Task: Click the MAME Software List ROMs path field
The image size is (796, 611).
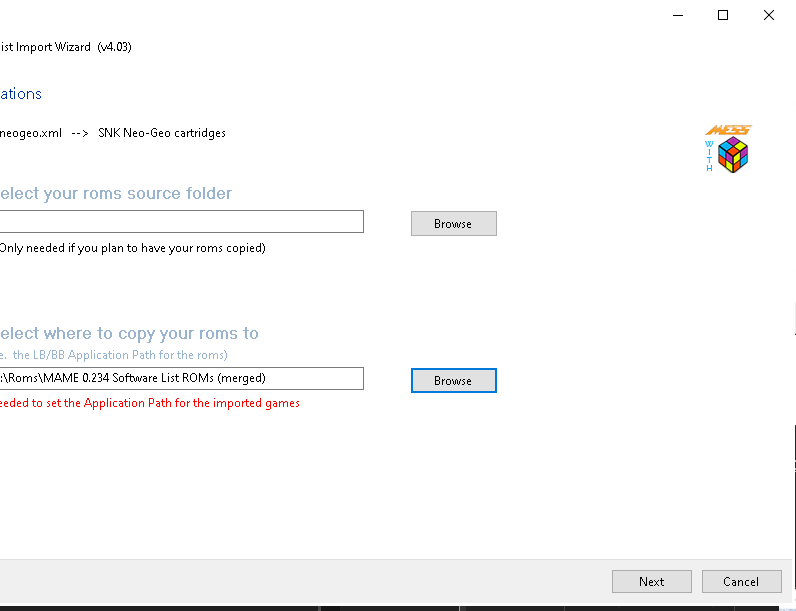Action: point(181,379)
